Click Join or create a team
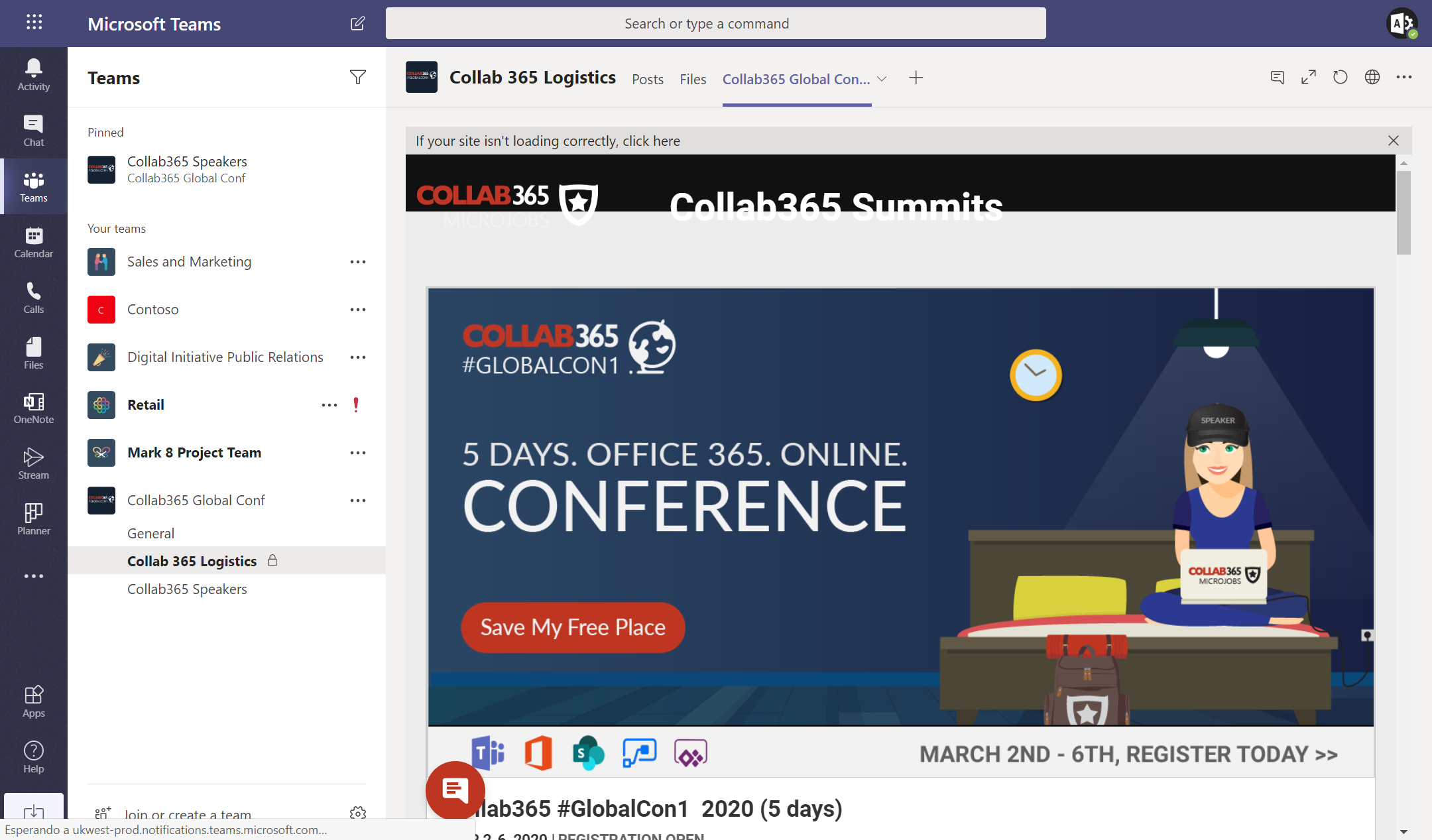This screenshot has width=1432, height=840. pyautogui.click(x=187, y=814)
